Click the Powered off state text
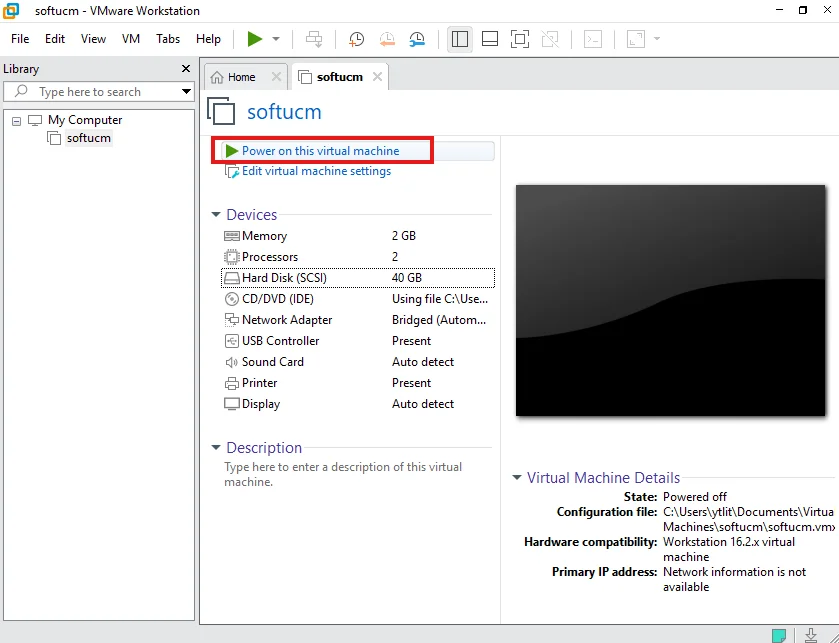839x643 pixels. coord(695,497)
